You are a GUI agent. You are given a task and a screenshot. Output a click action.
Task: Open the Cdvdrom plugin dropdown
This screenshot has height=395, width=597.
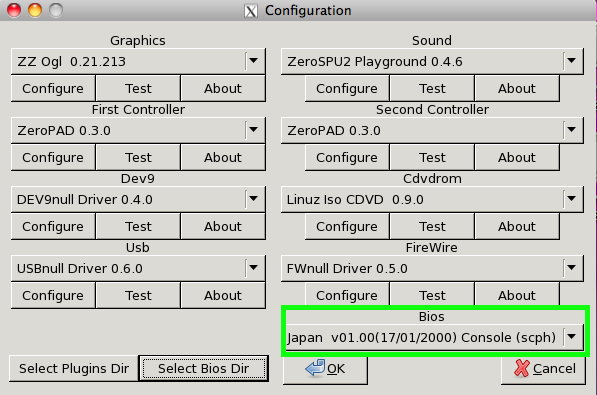click(432, 199)
